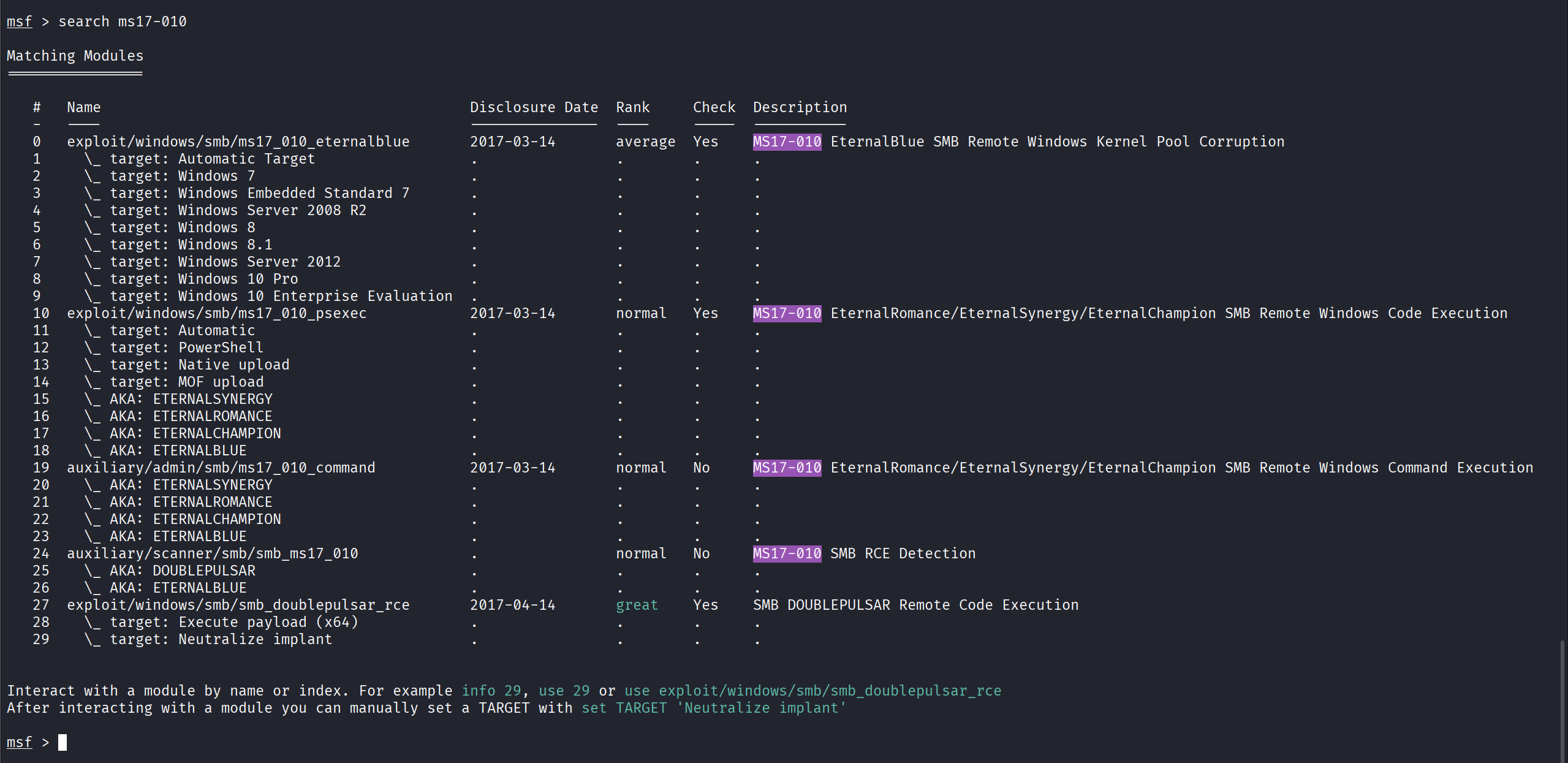Click the highlighted MS17-010 tag in EternalBlue description

[787, 142]
